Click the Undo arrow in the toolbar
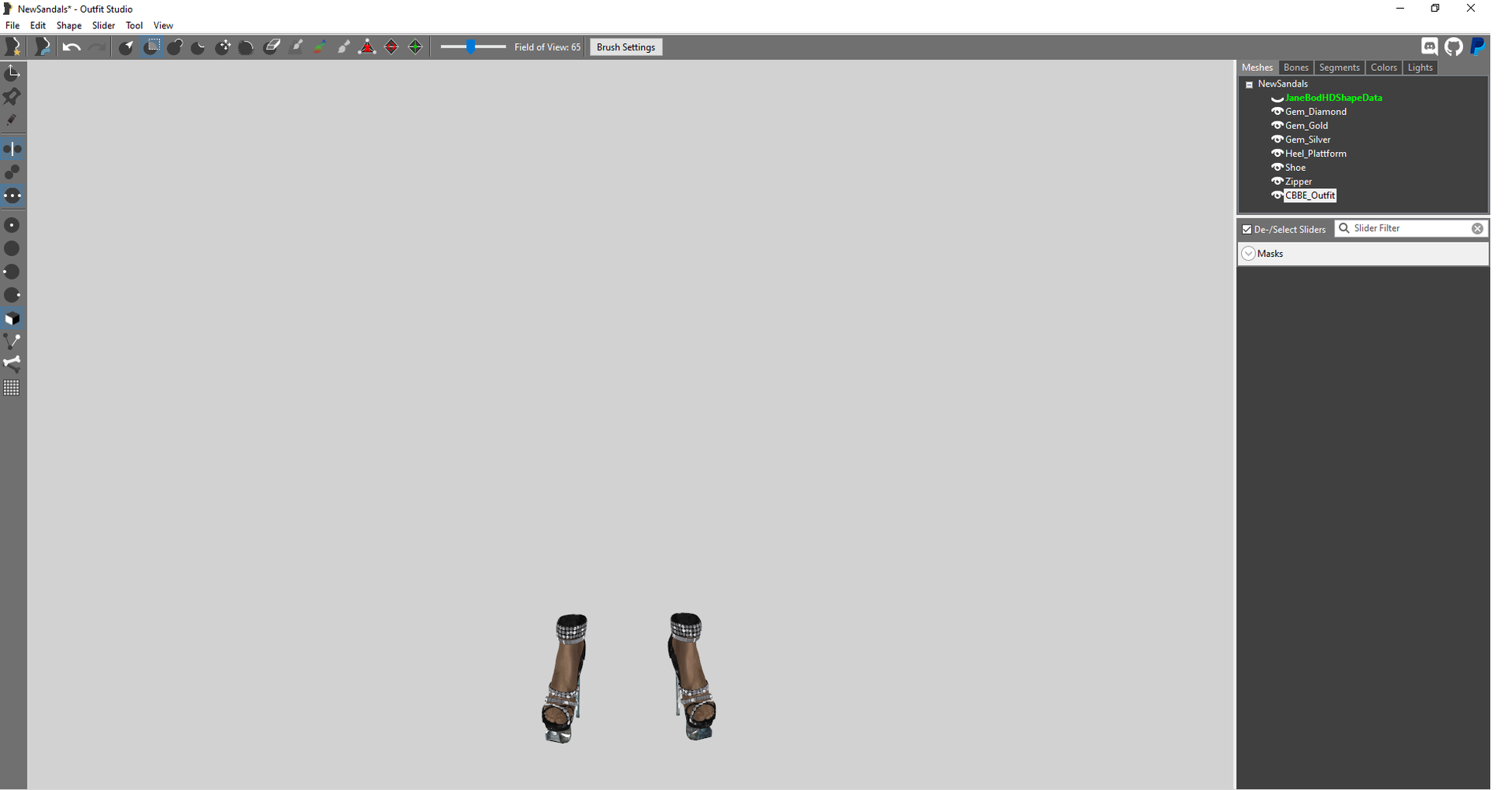This screenshot has width=1512, height=790. 72,47
